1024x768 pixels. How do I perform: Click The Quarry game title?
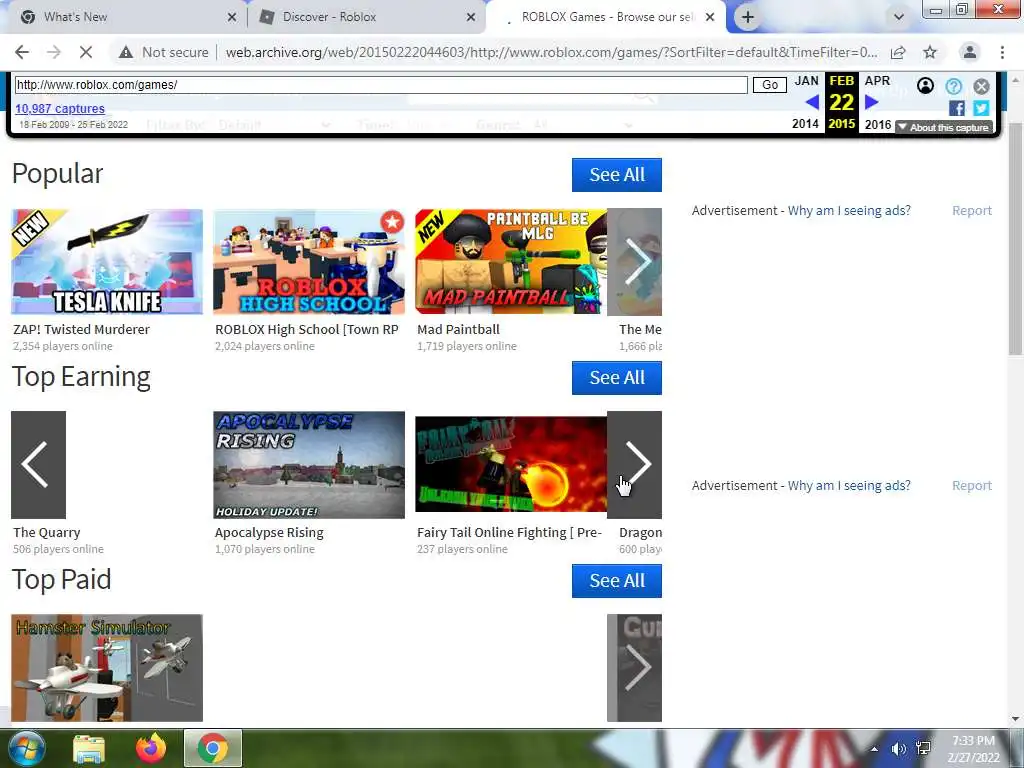pyautogui.click(x=46, y=533)
